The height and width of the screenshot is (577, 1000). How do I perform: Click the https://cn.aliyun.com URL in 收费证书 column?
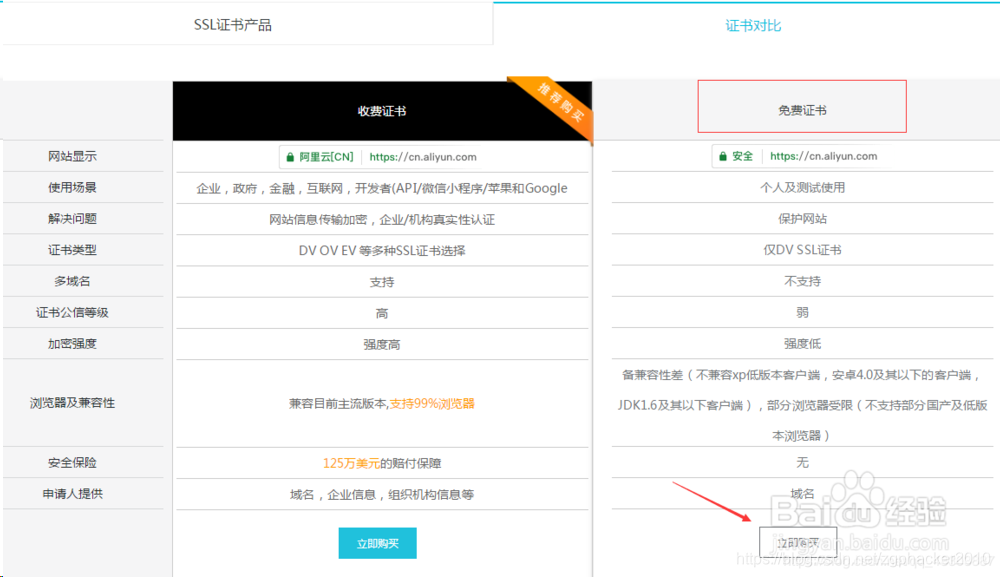click(423, 157)
